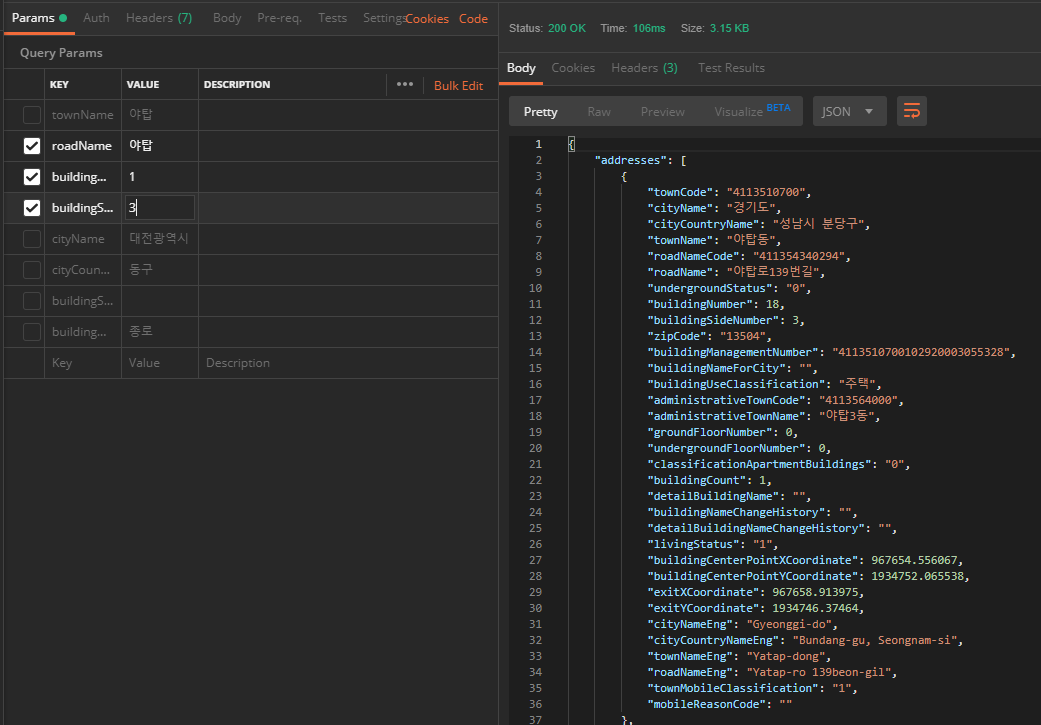Click the buildingS... value field containing 3
Screen dimensions: 1041x725
[160, 208]
